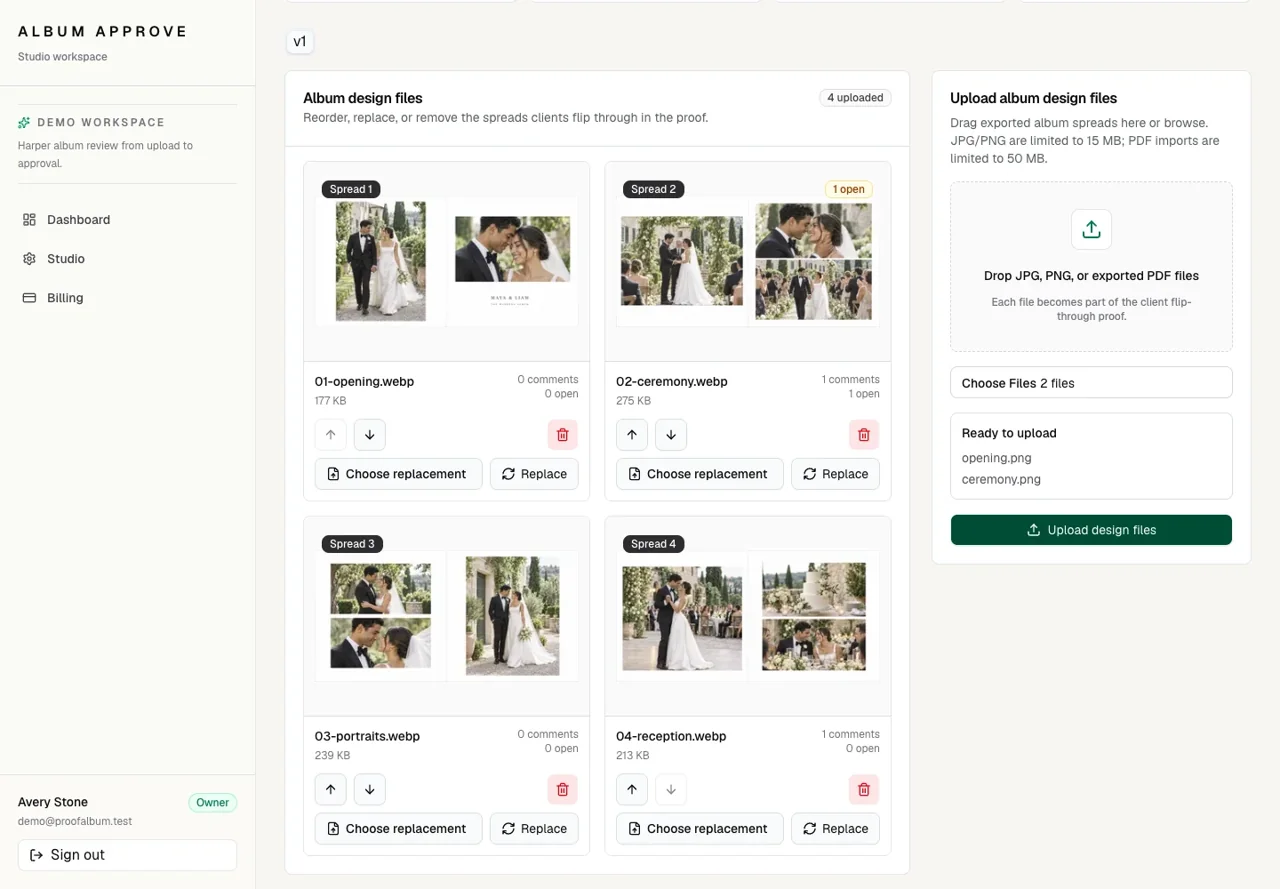Replace the 04-reception.webp file

pyautogui.click(x=835, y=829)
